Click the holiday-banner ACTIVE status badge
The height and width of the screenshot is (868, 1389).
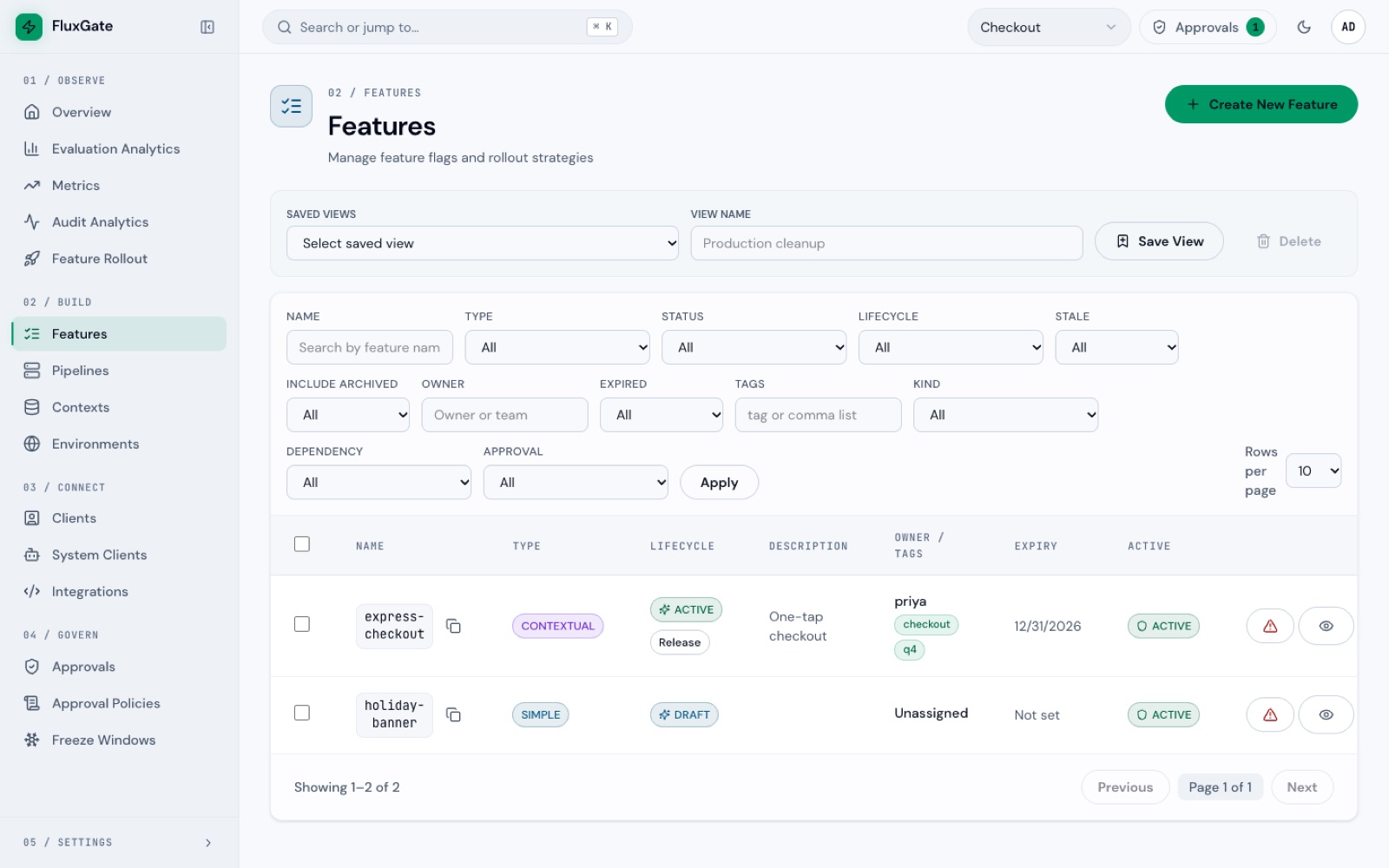pyautogui.click(x=1163, y=714)
